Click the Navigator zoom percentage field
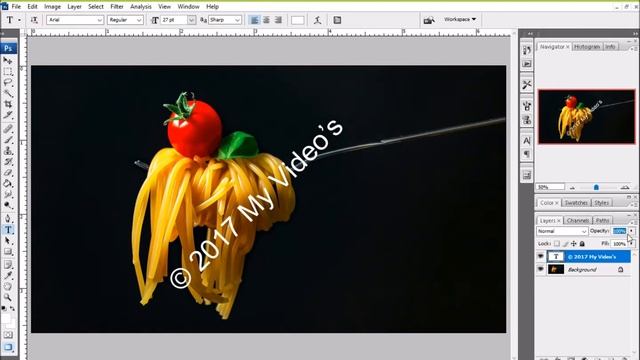The height and width of the screenshot is (360, 640). pos(550,187)
